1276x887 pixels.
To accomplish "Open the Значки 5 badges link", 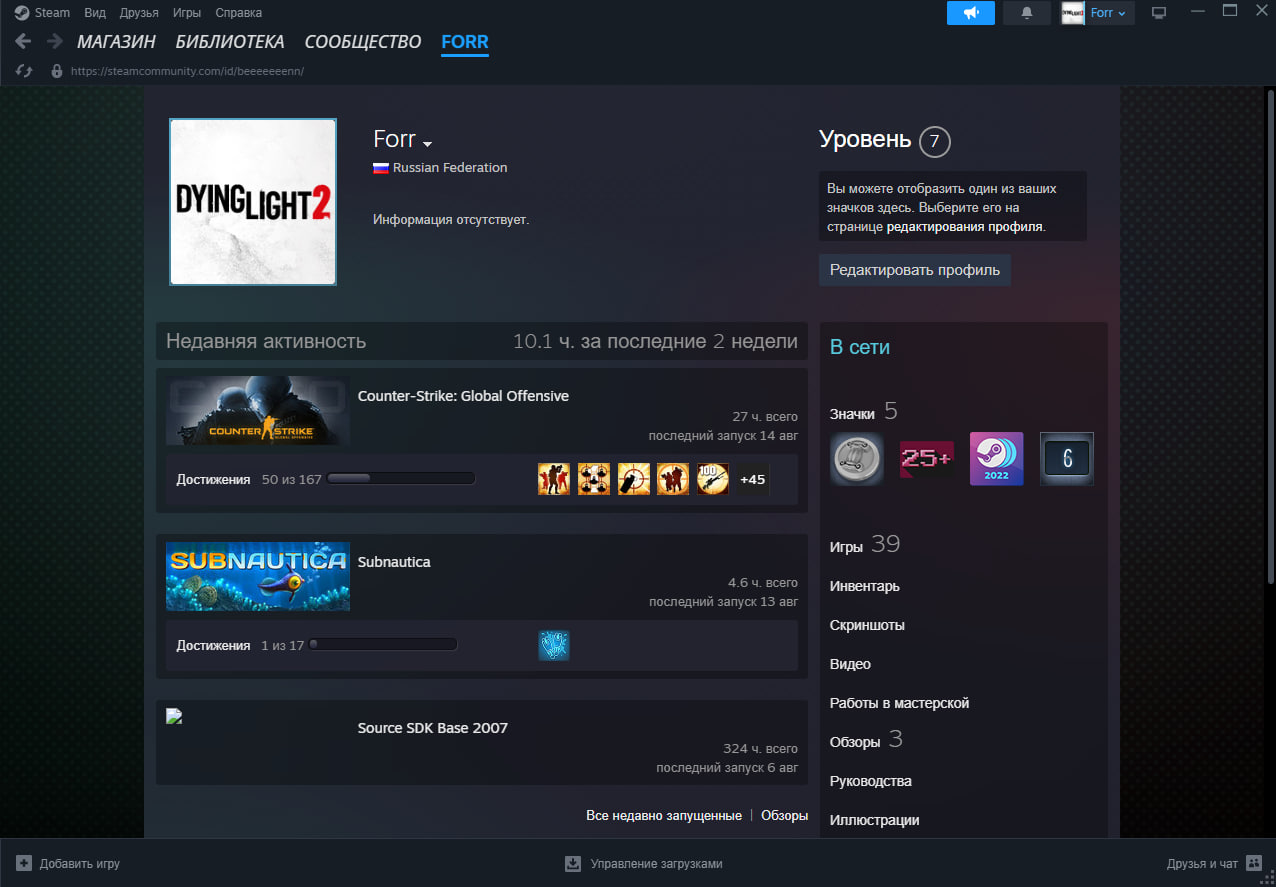I will click(x=864, y=412).
